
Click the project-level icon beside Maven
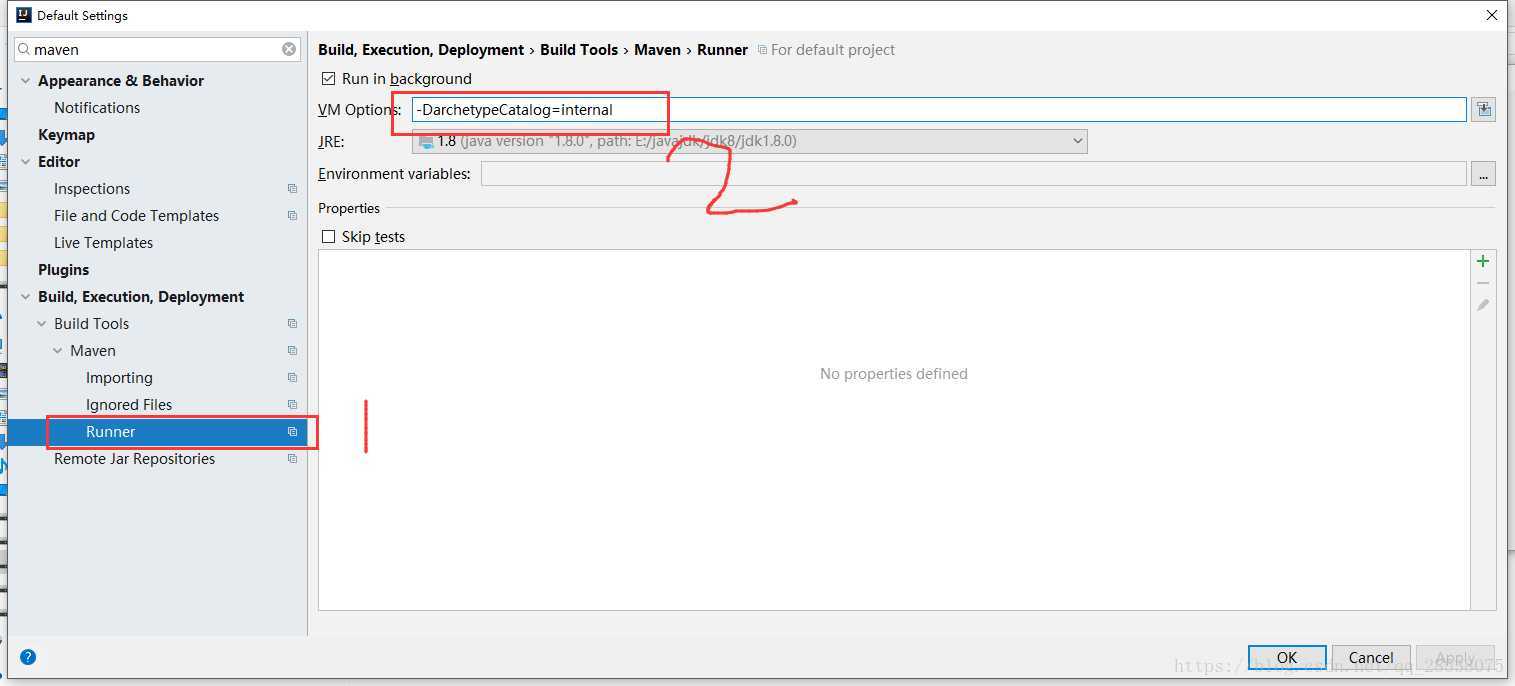[x=292, y=351]
